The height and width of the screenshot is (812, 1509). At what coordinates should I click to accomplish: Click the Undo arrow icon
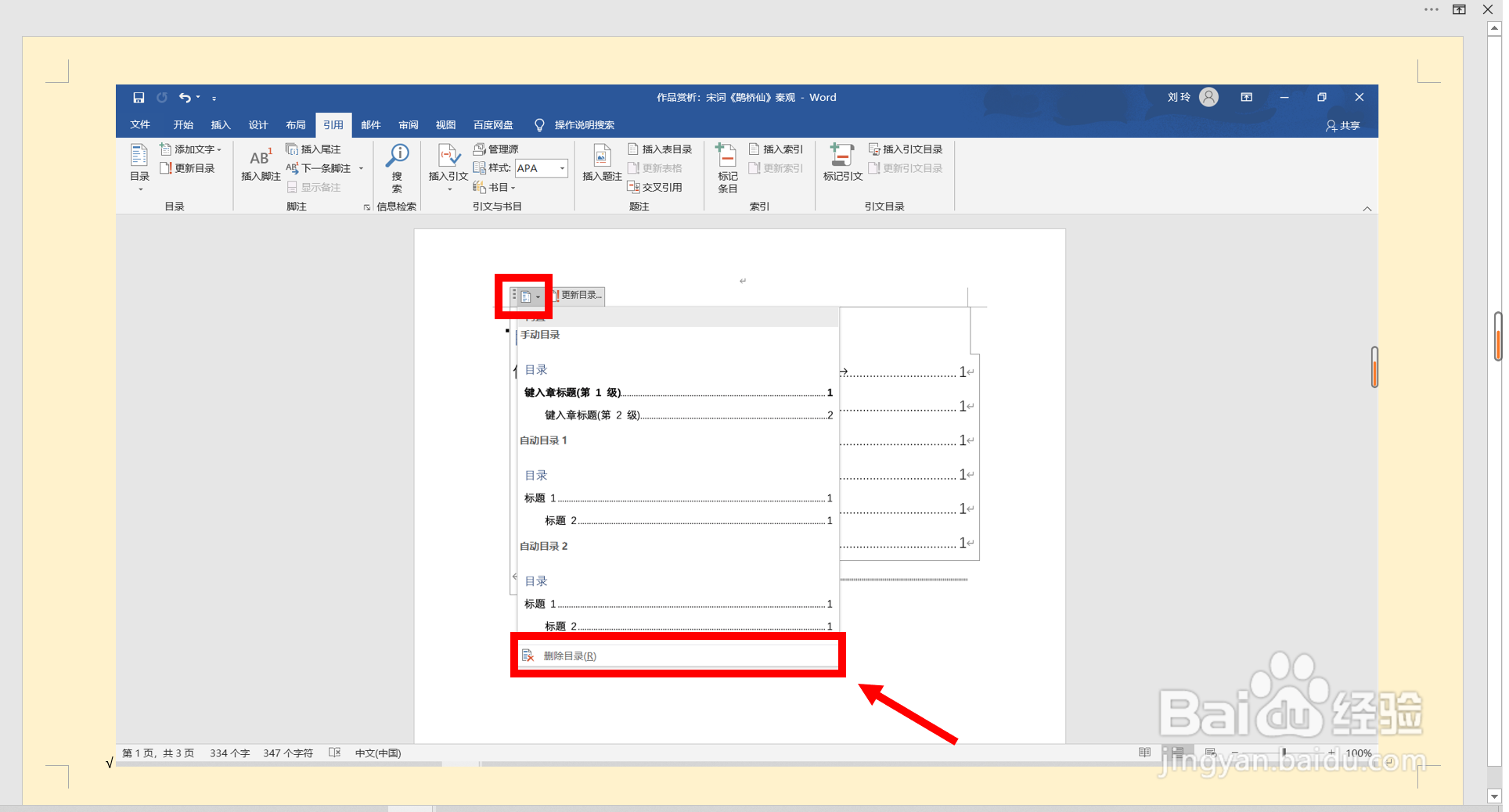[185, 98]
